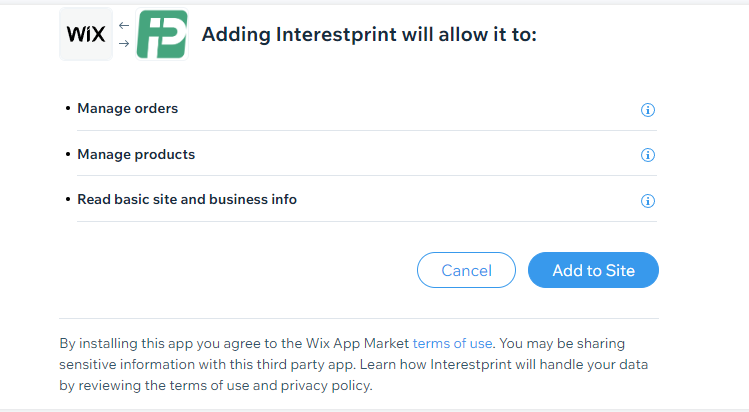The image size is (749, 412).
Task: Click Read basic site and business info
Action: 187,199
